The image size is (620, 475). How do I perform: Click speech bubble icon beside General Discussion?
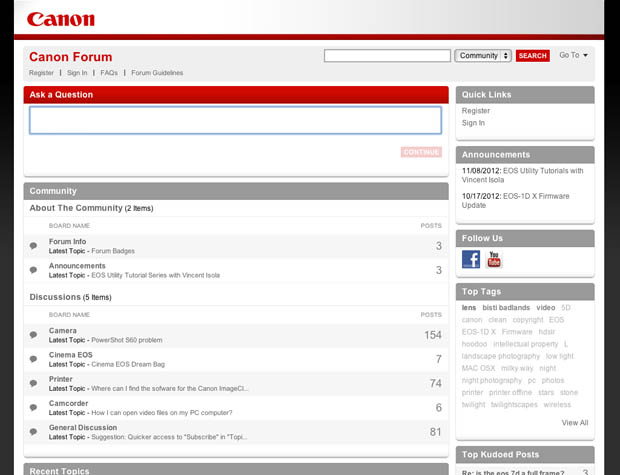(x=34, y=431)
